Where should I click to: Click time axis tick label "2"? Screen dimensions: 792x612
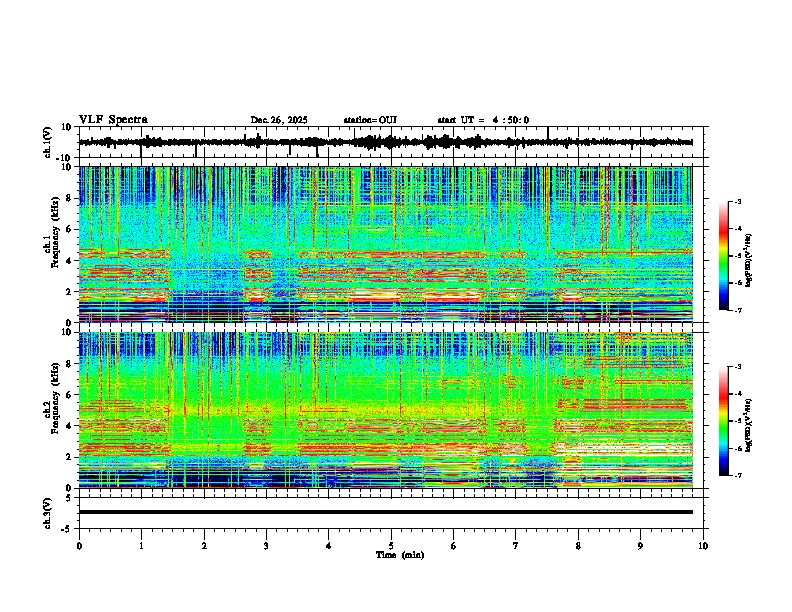tap(204, 546)
